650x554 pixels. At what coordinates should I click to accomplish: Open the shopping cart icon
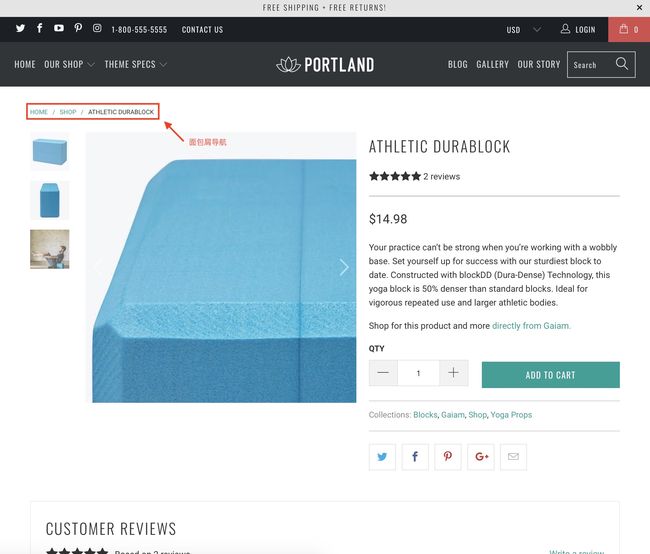(629, 29)
